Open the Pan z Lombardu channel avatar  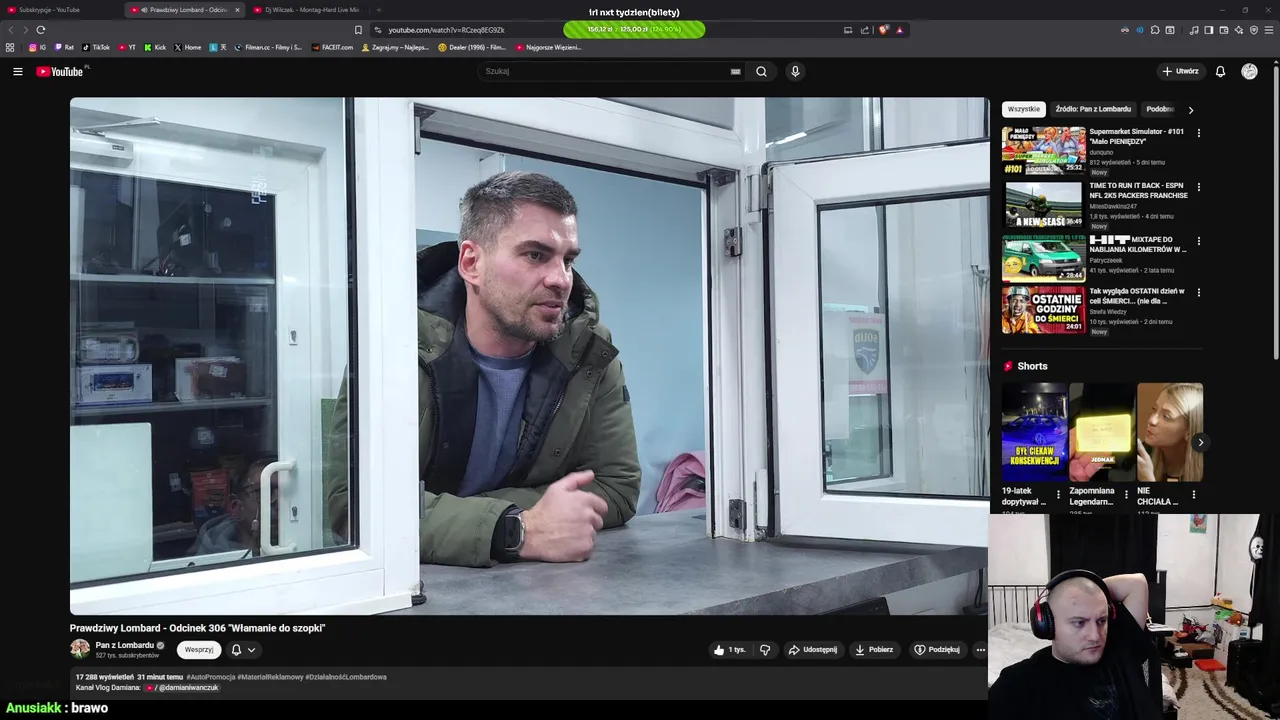pyautogui.click(x=80, y=649)
